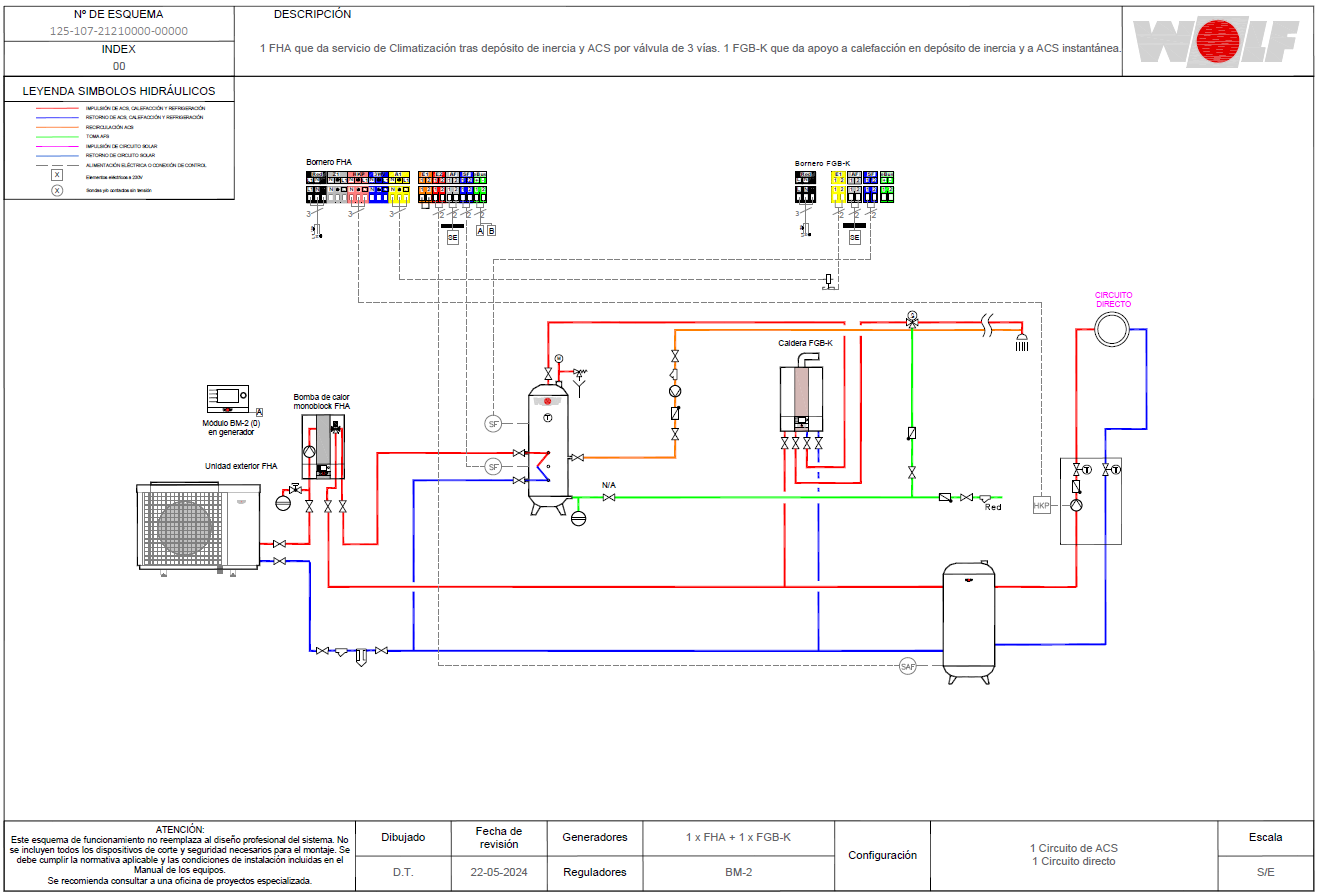Select the revision date '22-05-2024'
The image size is (1318, 896).
pyautogui.click(x=498, y=872)
